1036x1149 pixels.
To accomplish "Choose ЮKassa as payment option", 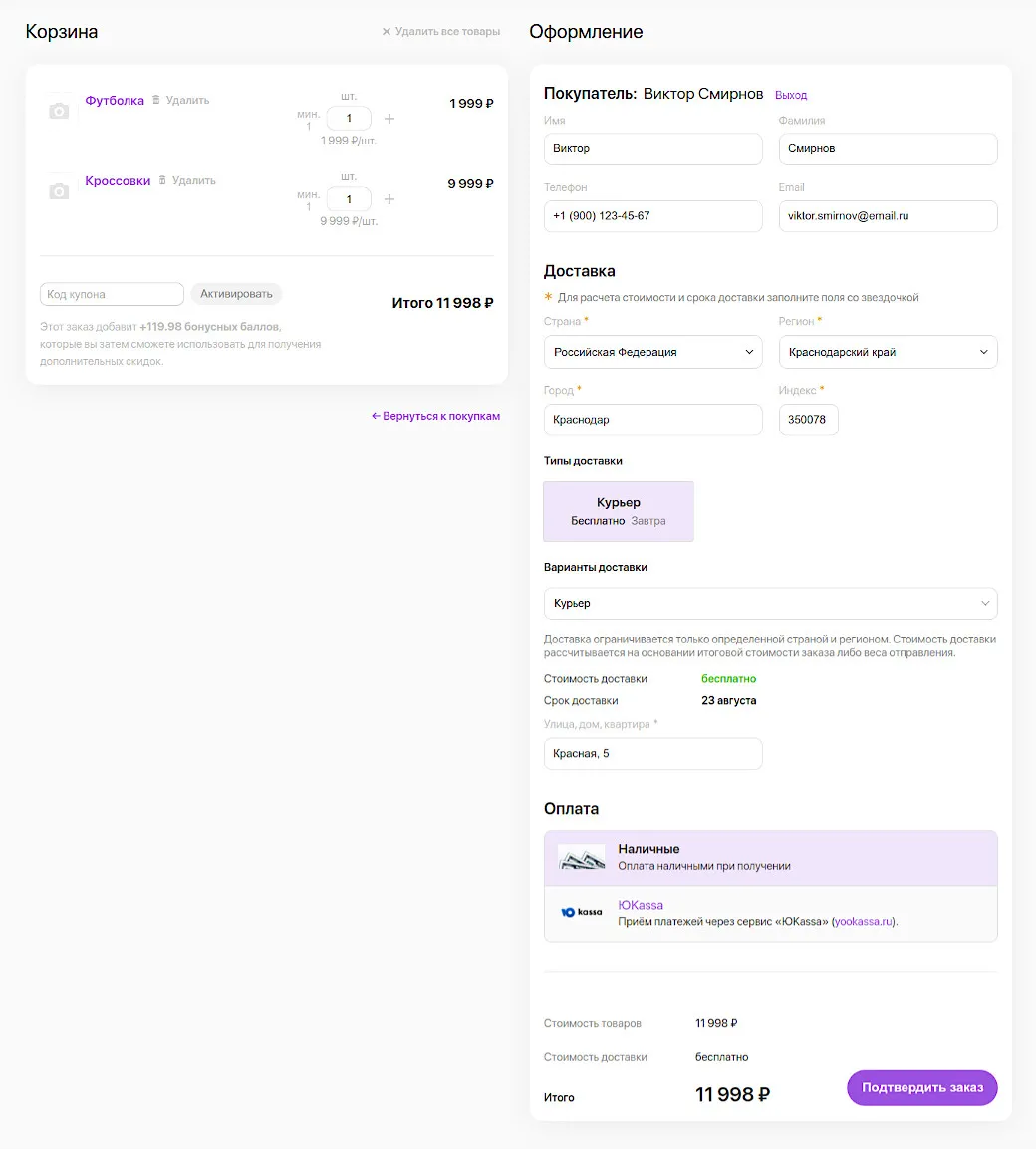I will tap(770, 913).
